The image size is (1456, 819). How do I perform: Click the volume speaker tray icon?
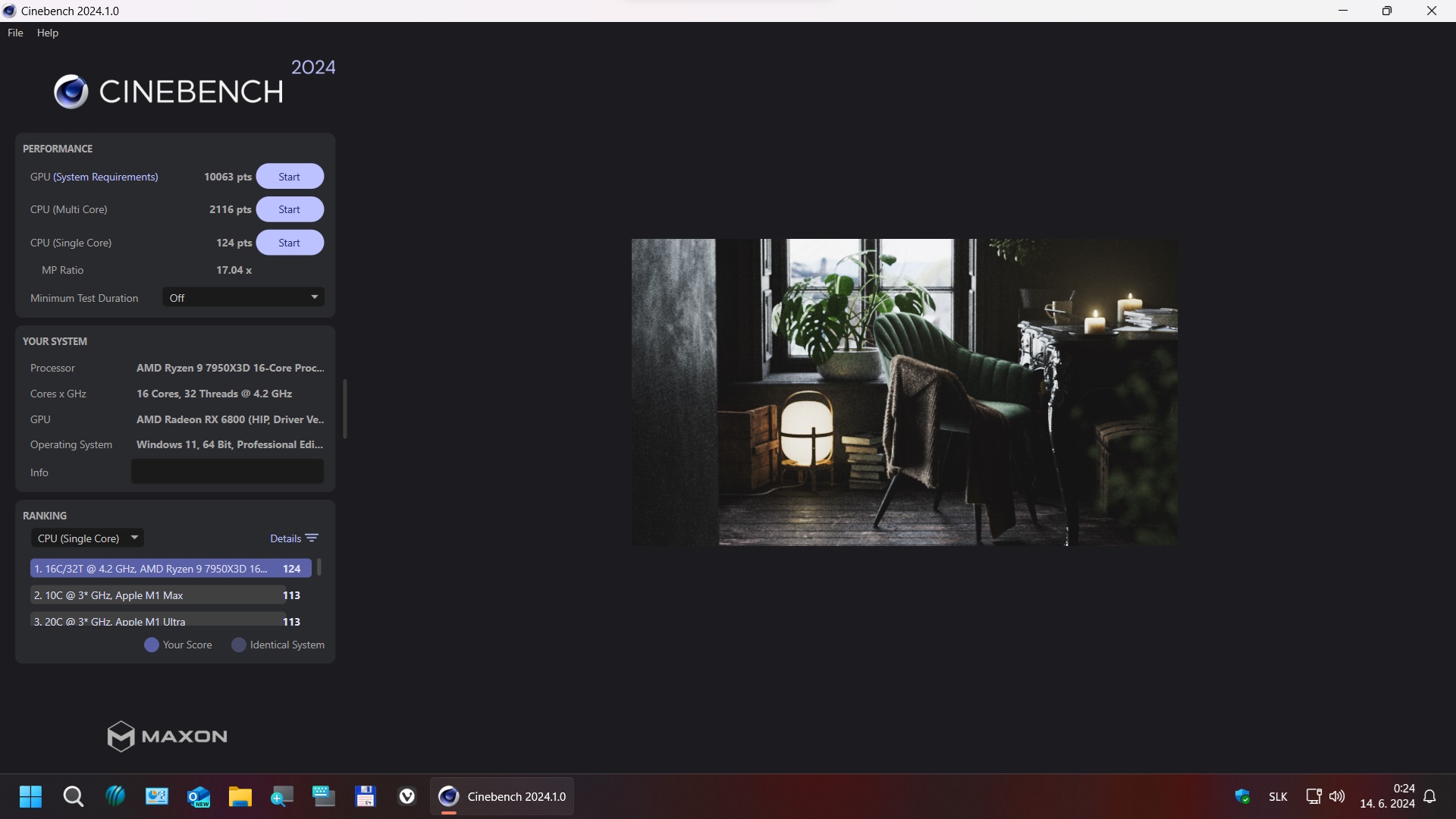1337,796
